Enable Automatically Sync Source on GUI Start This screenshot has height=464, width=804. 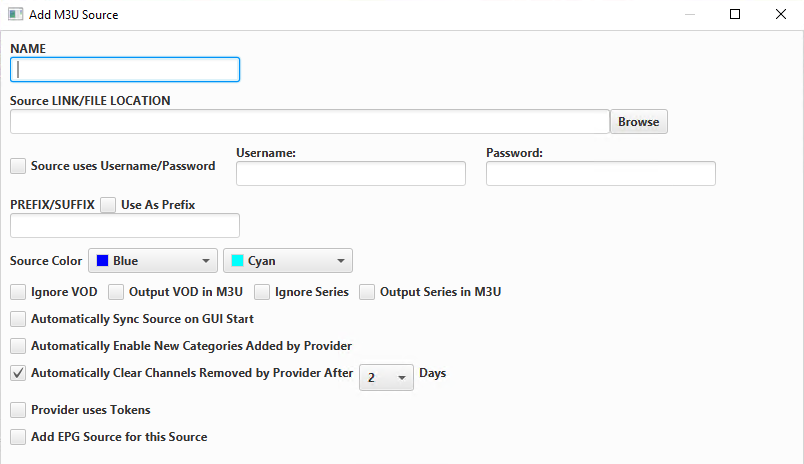[x=18, y=319]
